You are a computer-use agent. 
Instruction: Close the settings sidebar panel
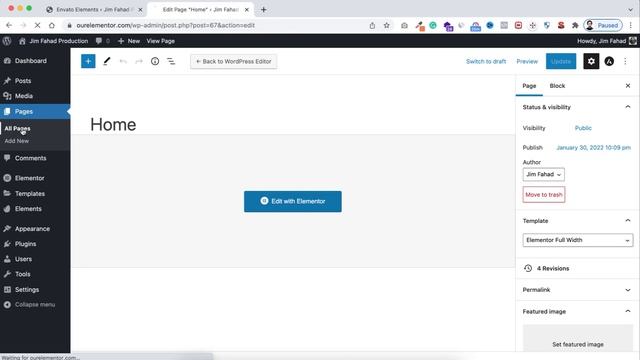tap(628, 86)
